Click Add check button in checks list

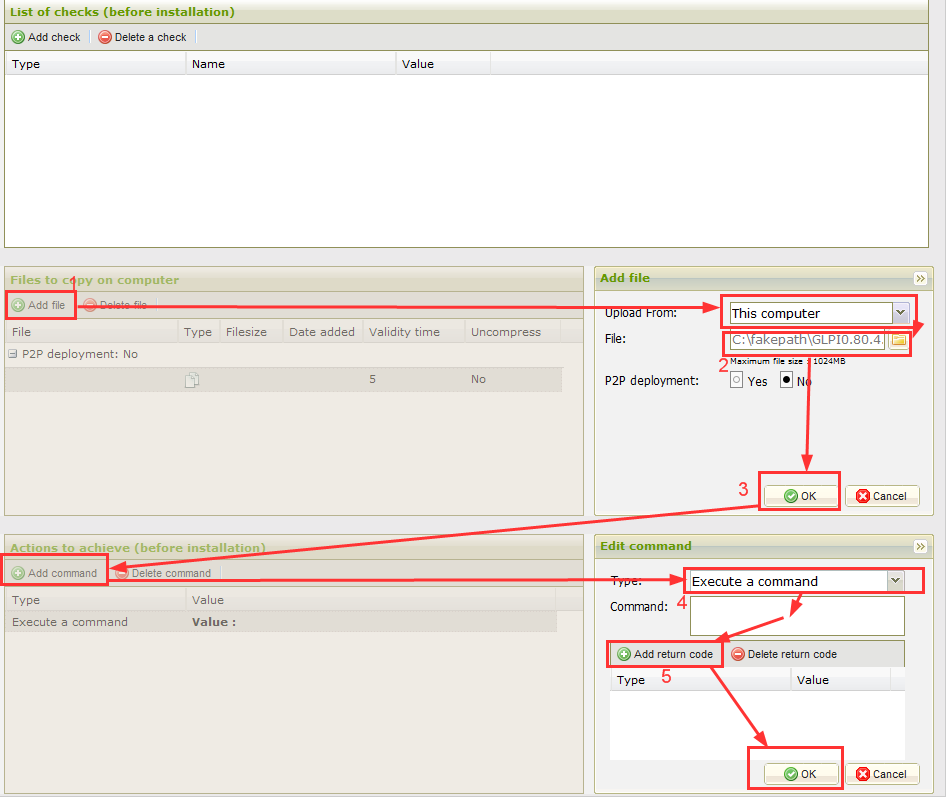click(x=46, y=37)
